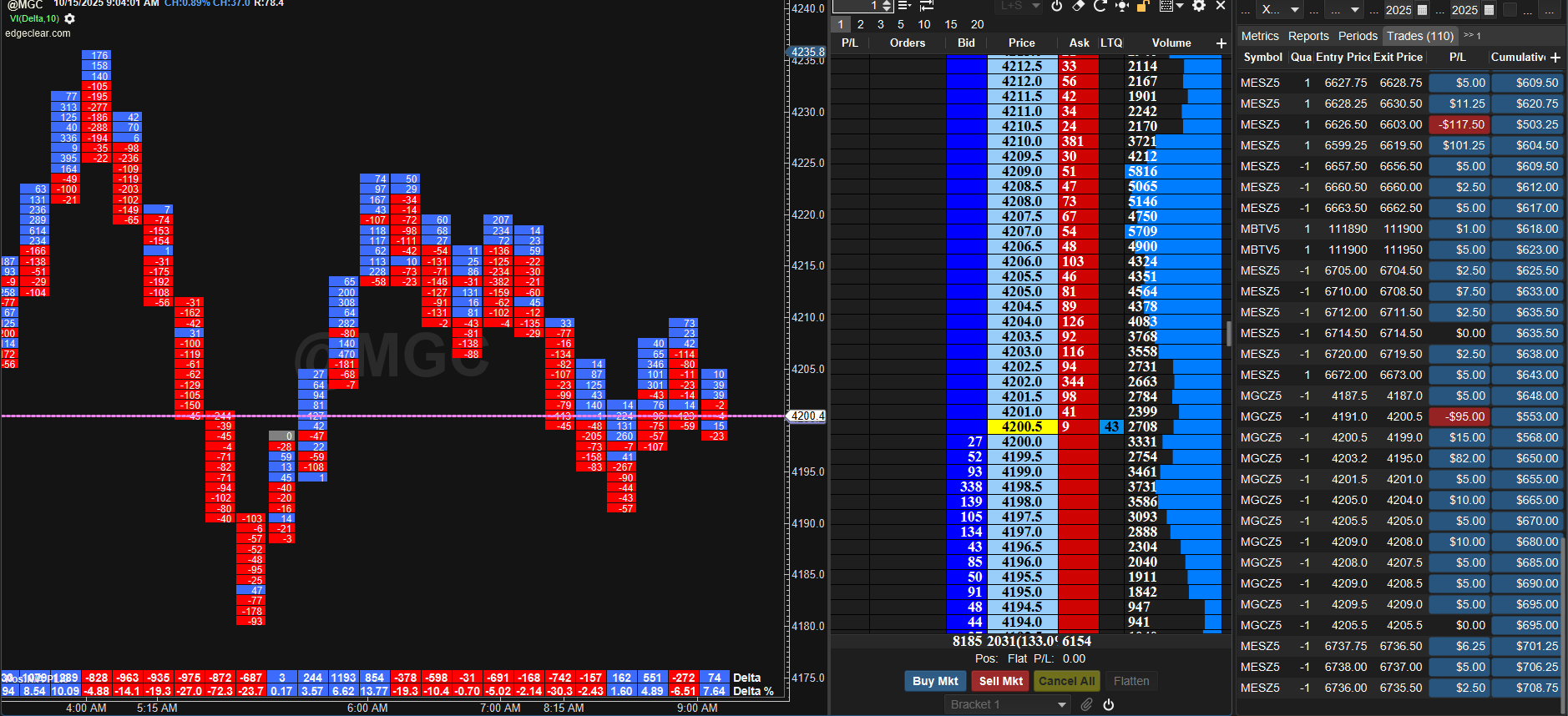Click price 4210.0 in the DOM ladder
The height and width of the screenshot is (716, 1568).
(1022, 141)
